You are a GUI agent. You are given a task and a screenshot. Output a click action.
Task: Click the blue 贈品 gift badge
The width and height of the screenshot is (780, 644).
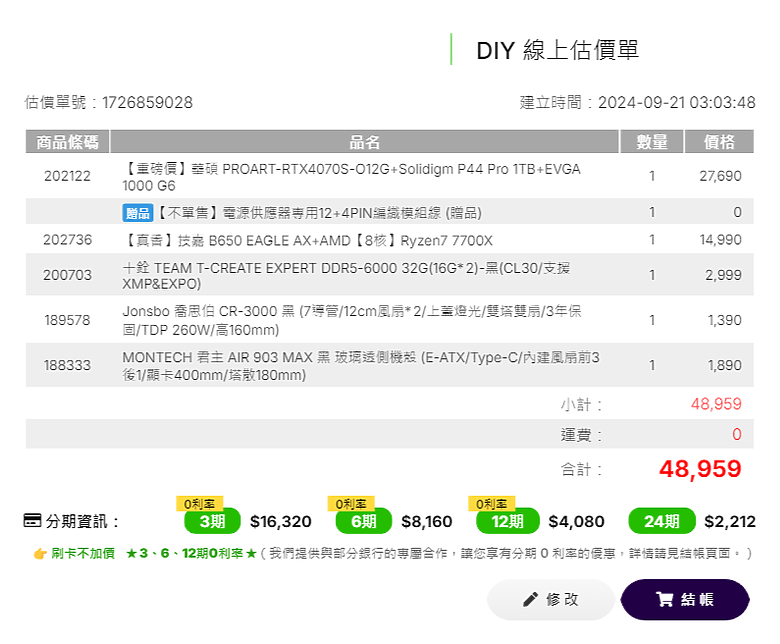click(138, 213)
